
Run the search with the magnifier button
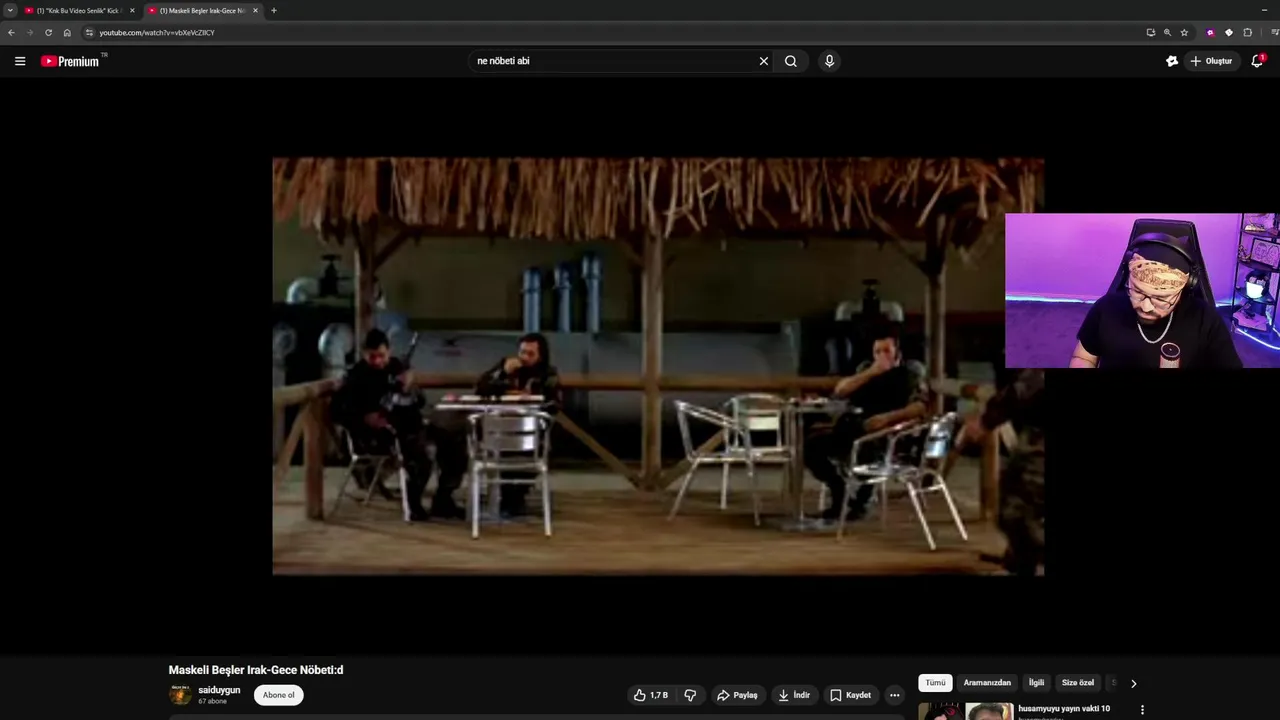point(791,61)
